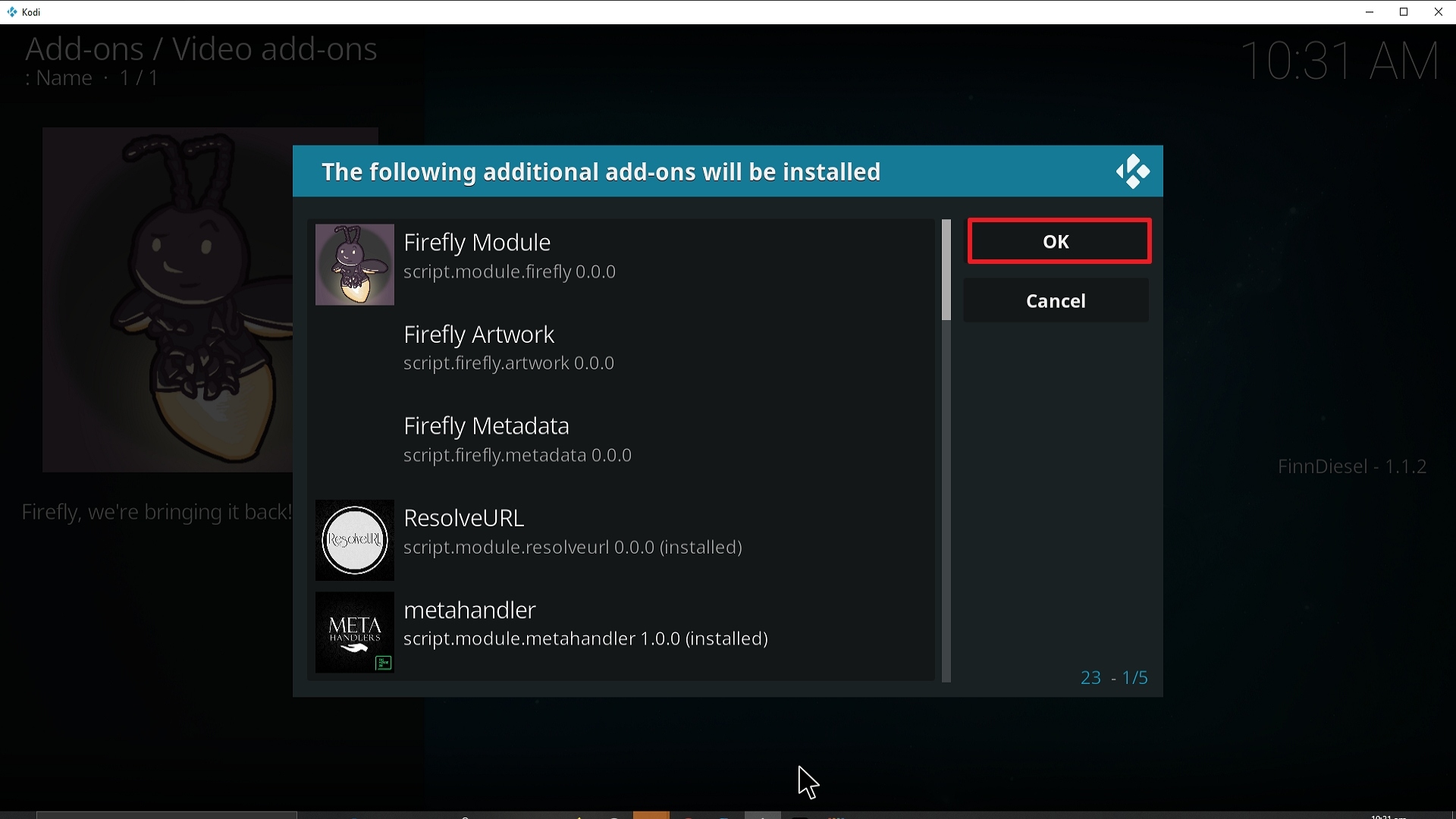1456x819 pixels.
Task: Click the Kodi icon in title bar
Action: (11, 12)
